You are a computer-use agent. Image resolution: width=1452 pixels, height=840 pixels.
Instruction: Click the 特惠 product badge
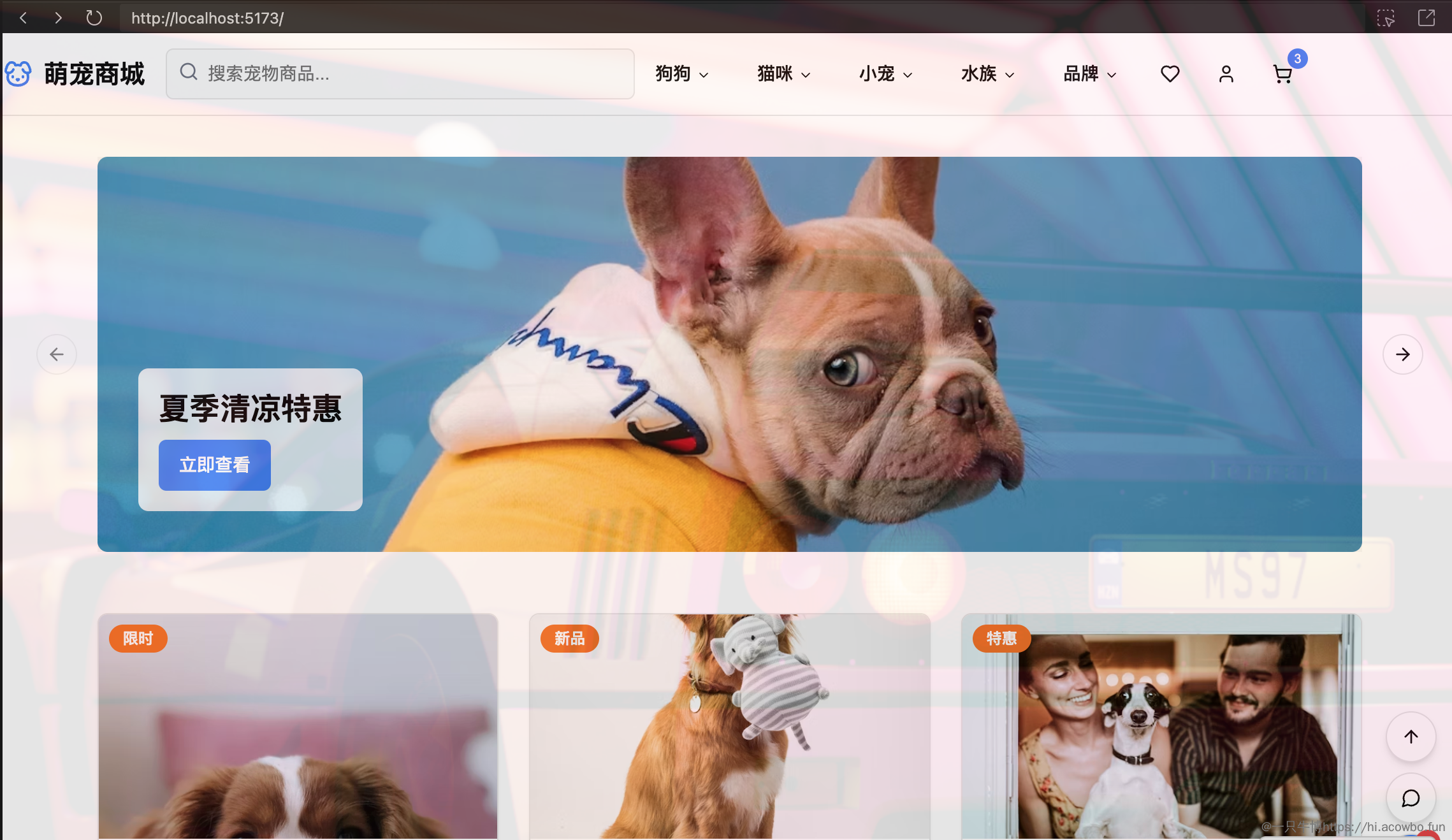1002,639
